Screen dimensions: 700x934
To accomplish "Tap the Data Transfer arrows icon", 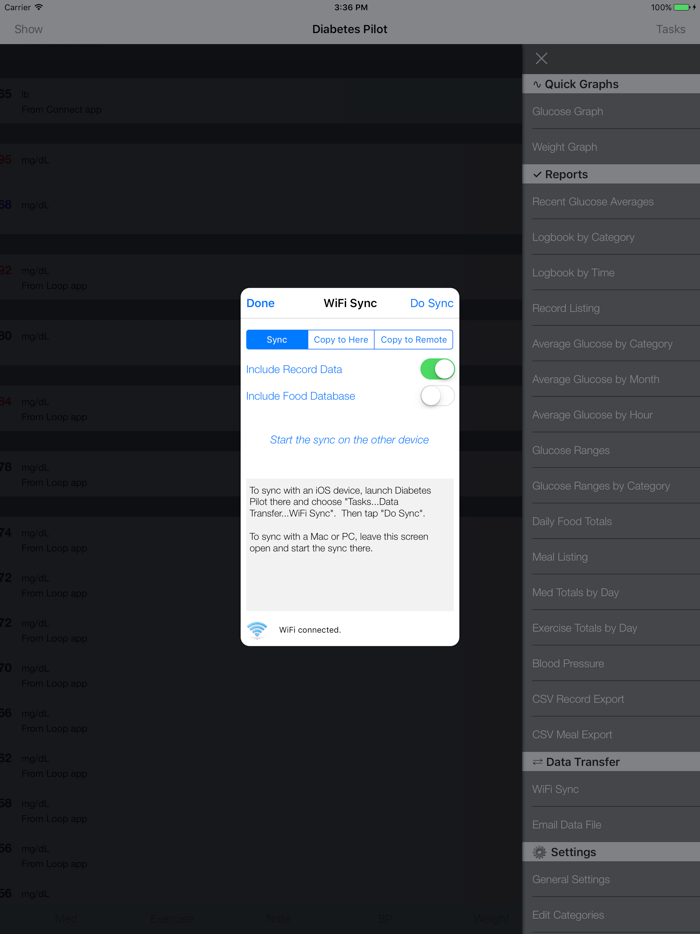I will (x=537, y=762).
